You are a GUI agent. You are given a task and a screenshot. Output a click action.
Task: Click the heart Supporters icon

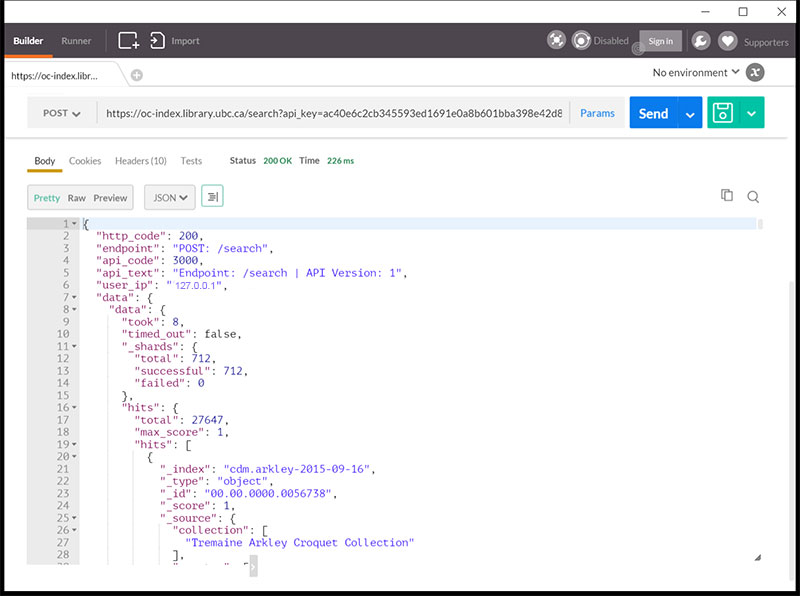[x=728, y=41]
